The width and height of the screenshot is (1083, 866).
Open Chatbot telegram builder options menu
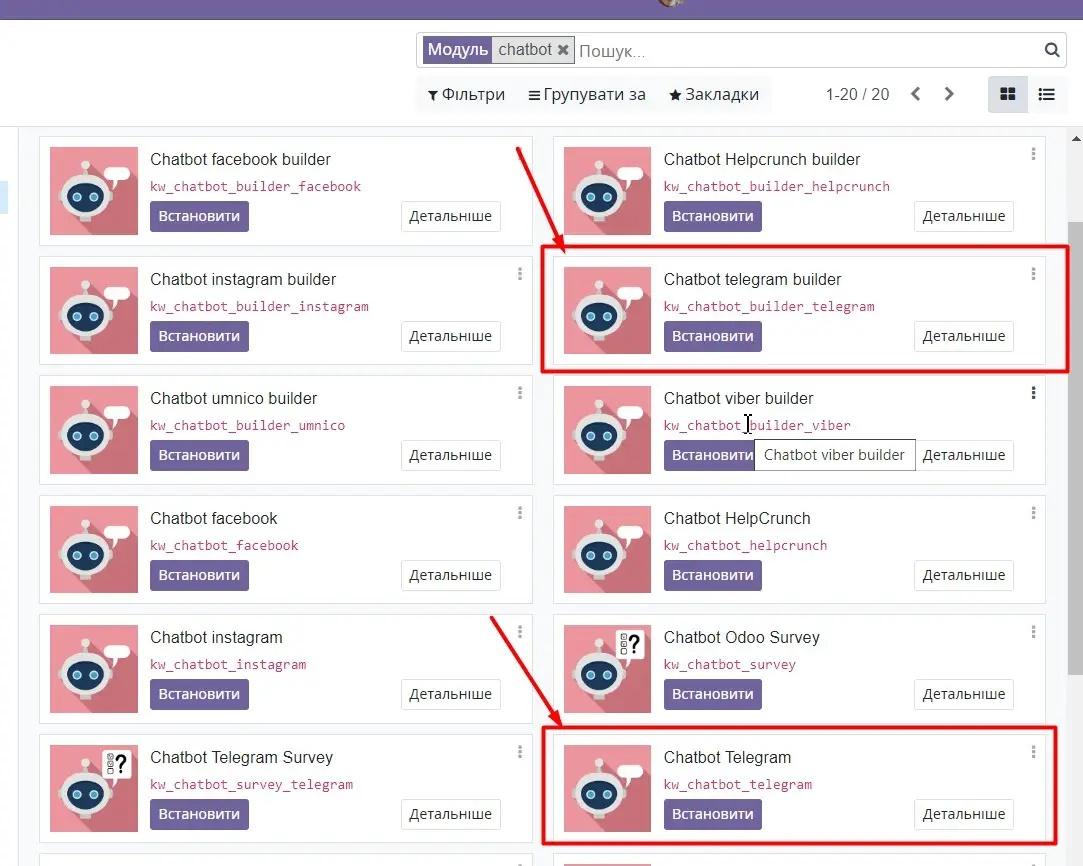[1033, 274]
